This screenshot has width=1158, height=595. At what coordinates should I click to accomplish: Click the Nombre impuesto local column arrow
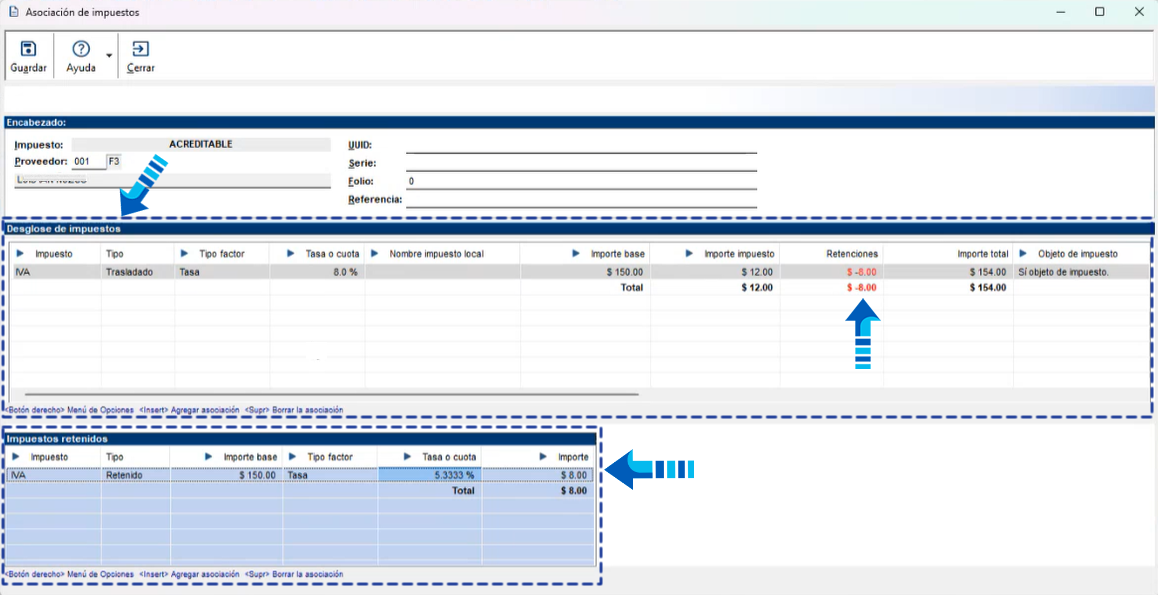pos(375,254)
